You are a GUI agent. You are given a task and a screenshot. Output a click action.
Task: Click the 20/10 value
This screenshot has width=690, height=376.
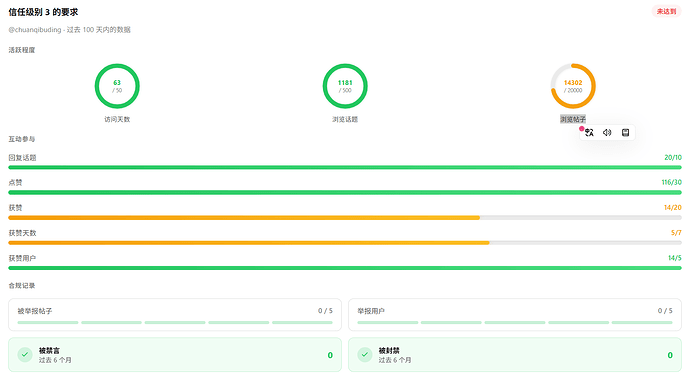click(x=673, y=158)
